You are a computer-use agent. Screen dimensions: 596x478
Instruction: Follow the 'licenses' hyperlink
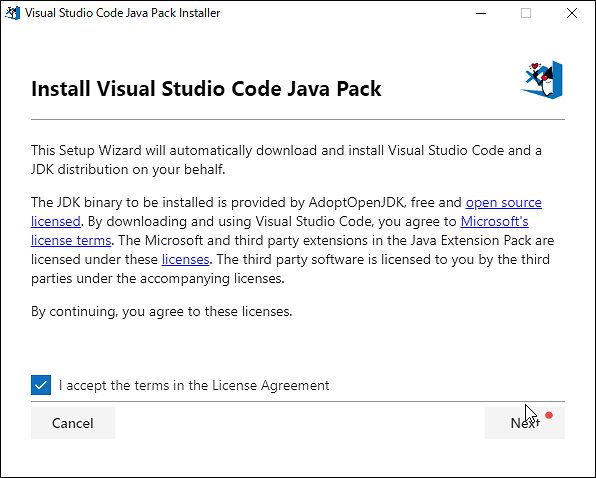click(x=185, y=260)
